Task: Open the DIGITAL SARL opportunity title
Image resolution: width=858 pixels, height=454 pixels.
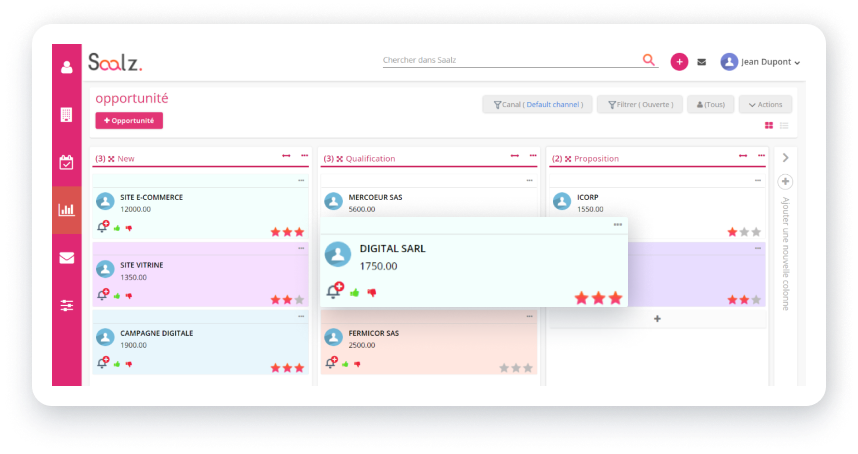Action: pyautogui.click(x=392, y=248)
